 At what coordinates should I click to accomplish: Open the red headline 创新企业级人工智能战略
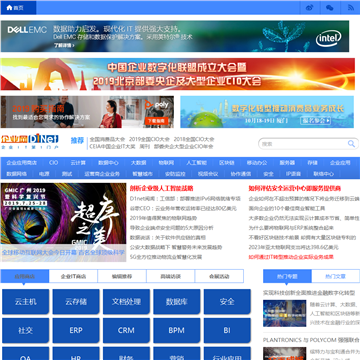[161, 188]
